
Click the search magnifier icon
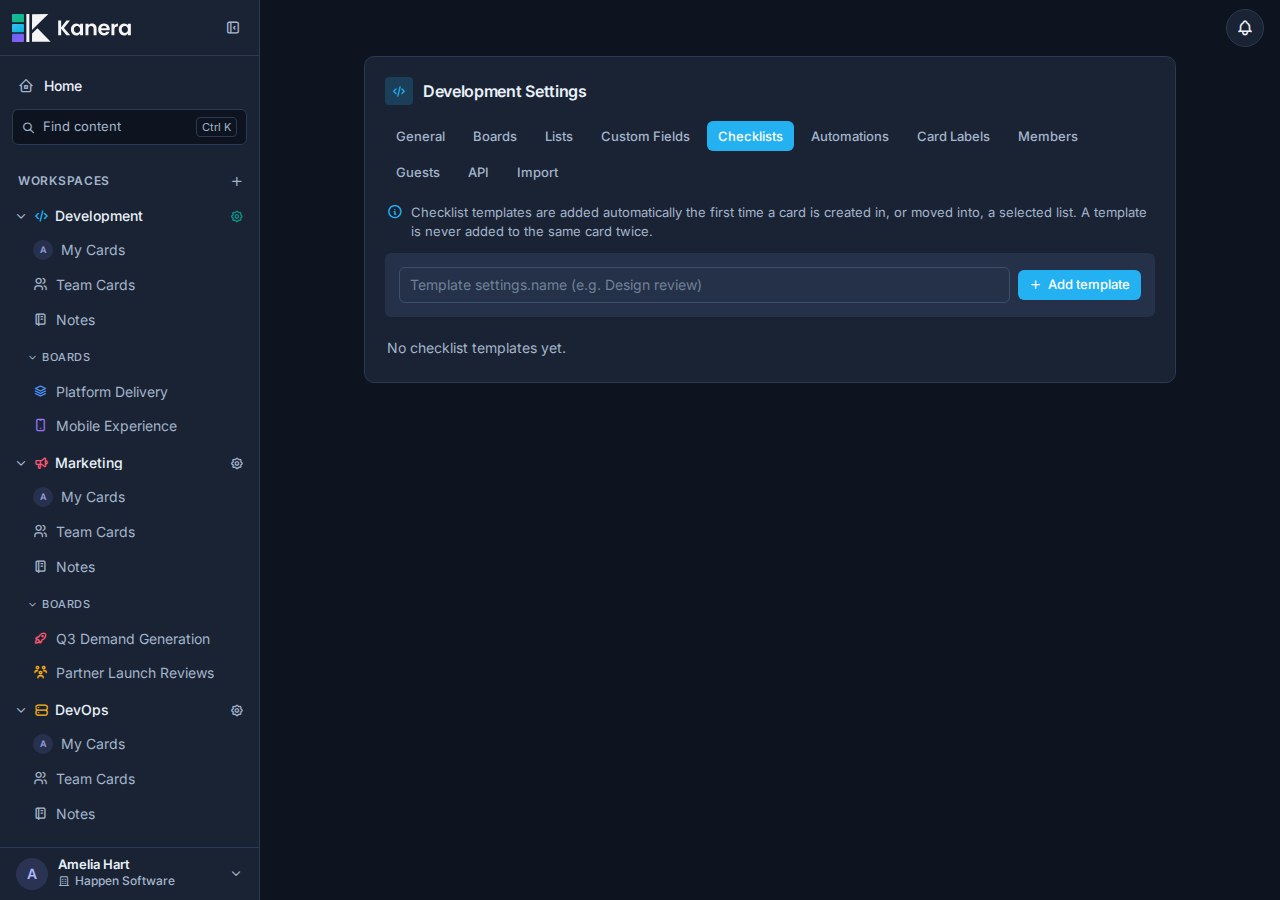pos(29,127)
